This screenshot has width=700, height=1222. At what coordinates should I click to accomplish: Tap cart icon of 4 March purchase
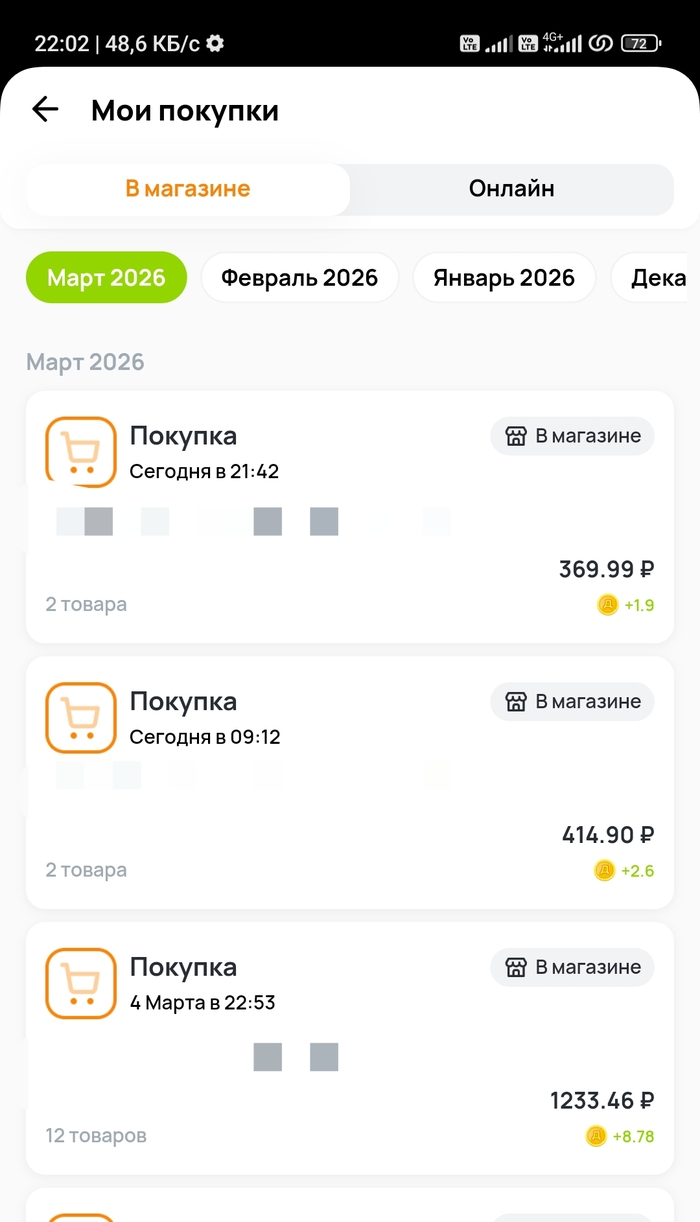tap(81, 983)
